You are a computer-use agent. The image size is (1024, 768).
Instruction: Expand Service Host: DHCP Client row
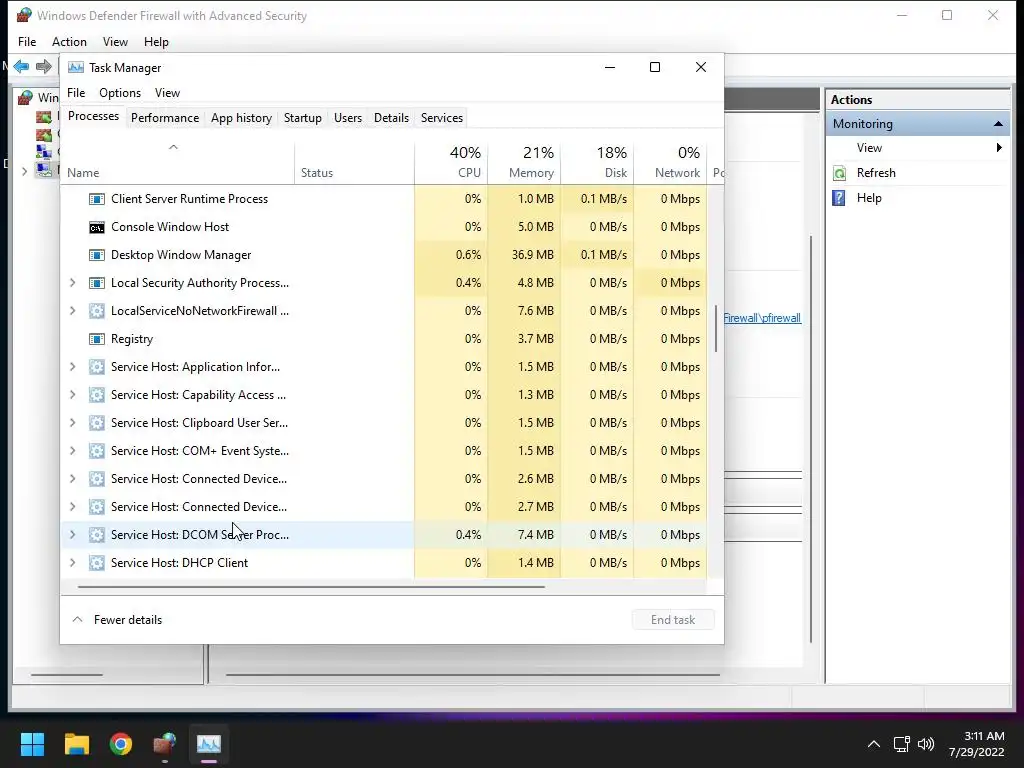(72, 563)
